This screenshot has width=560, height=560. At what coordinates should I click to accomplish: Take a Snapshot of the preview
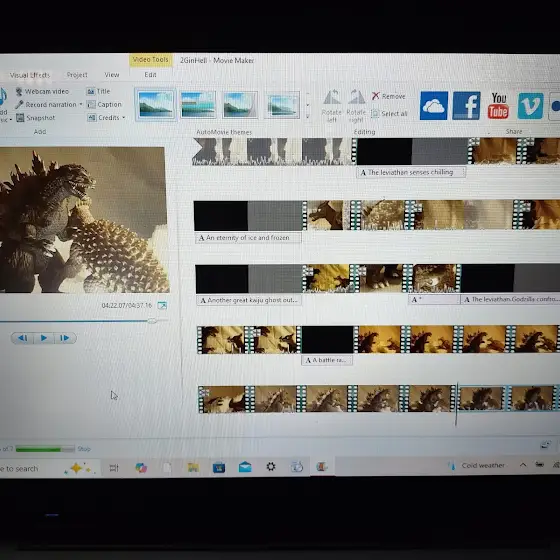(x=35, y=118)
